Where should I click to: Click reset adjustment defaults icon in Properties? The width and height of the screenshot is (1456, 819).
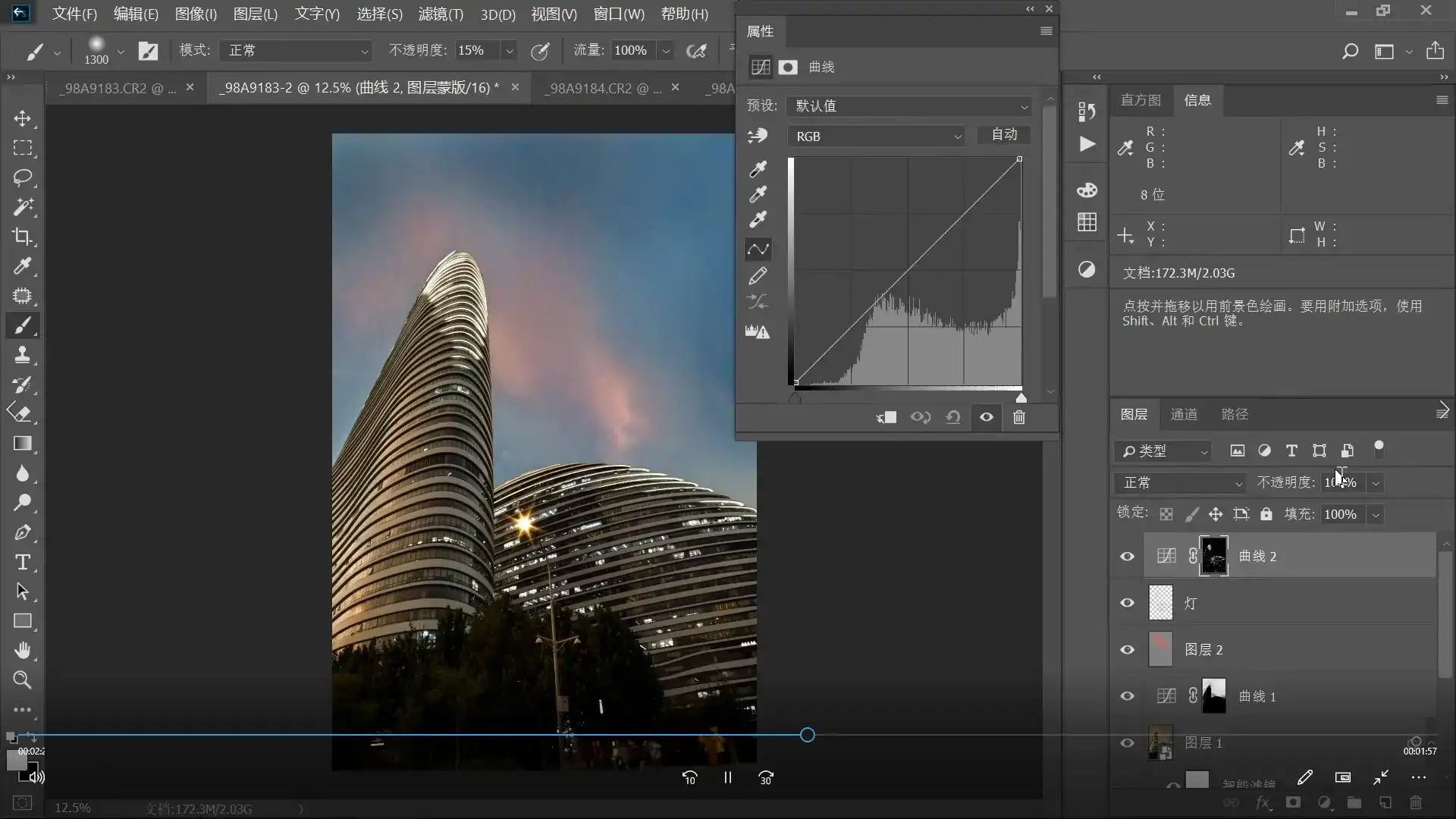pos(953,417)
